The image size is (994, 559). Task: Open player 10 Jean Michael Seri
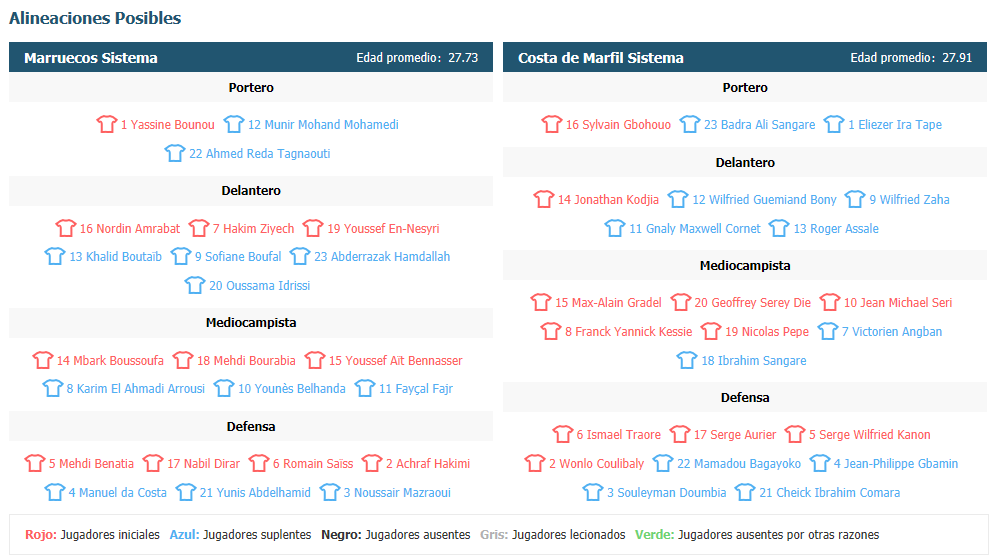coord(898,303)
